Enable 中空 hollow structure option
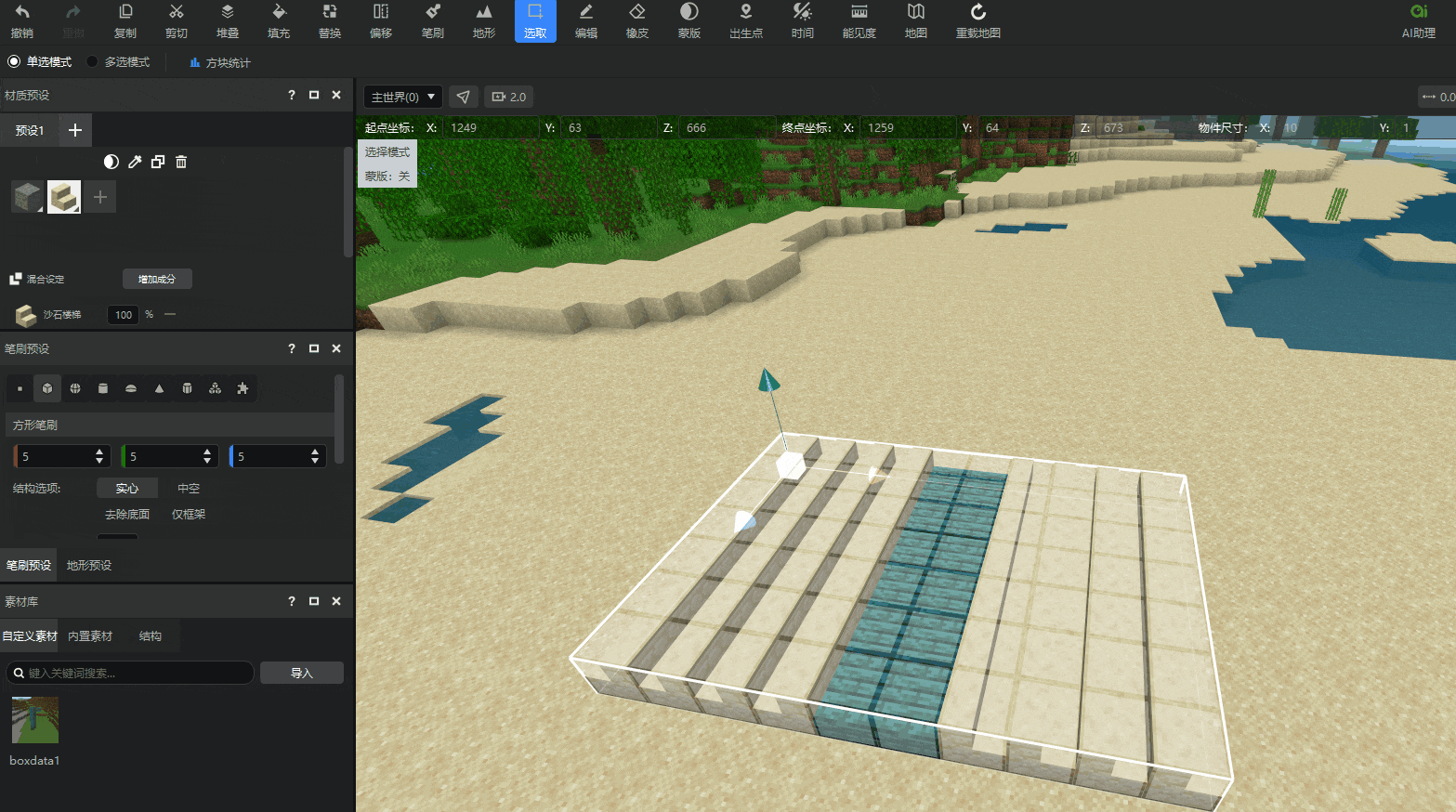The width and height of the screenshot is (1456, 812). [189, 488]
